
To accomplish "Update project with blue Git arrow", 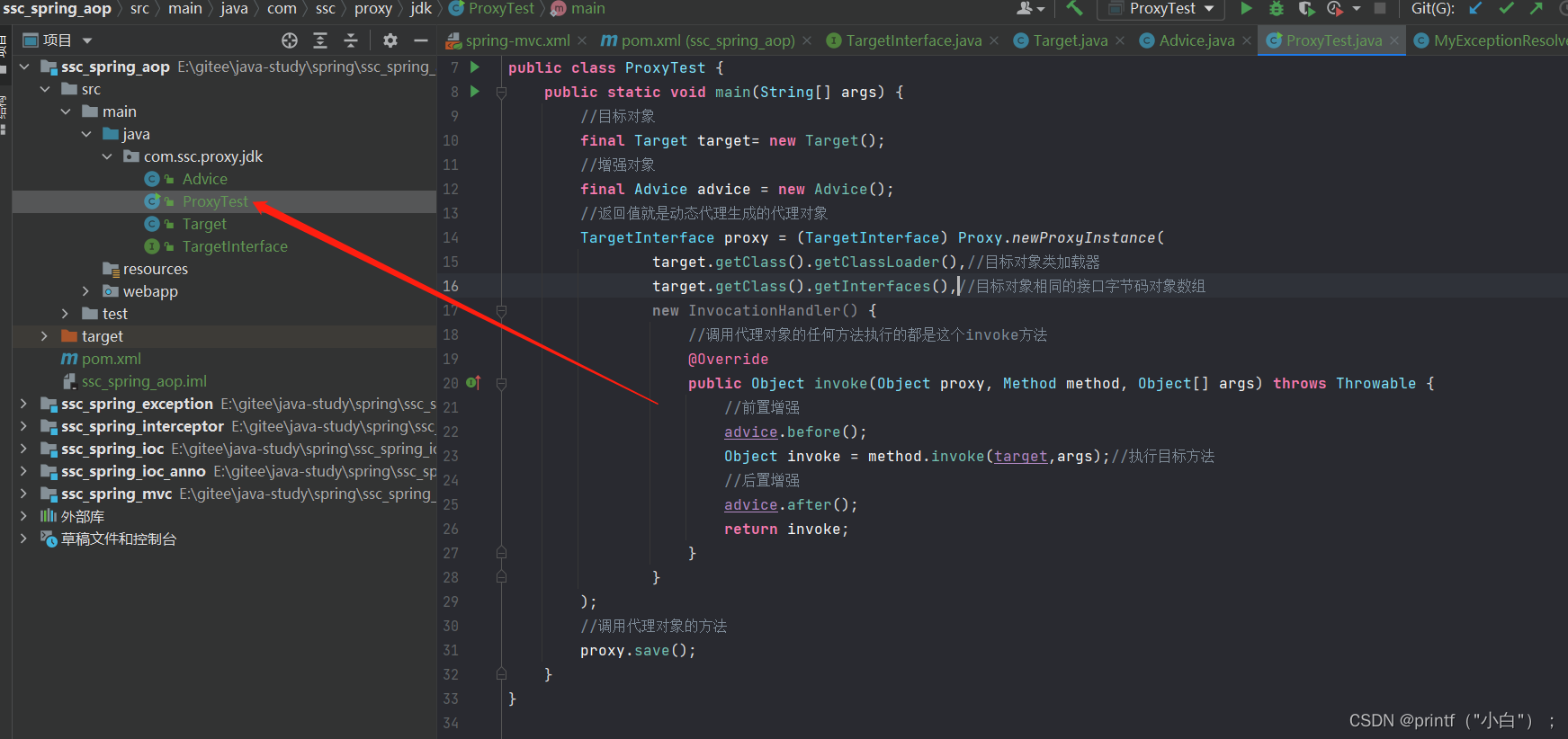I will 1475,8.
